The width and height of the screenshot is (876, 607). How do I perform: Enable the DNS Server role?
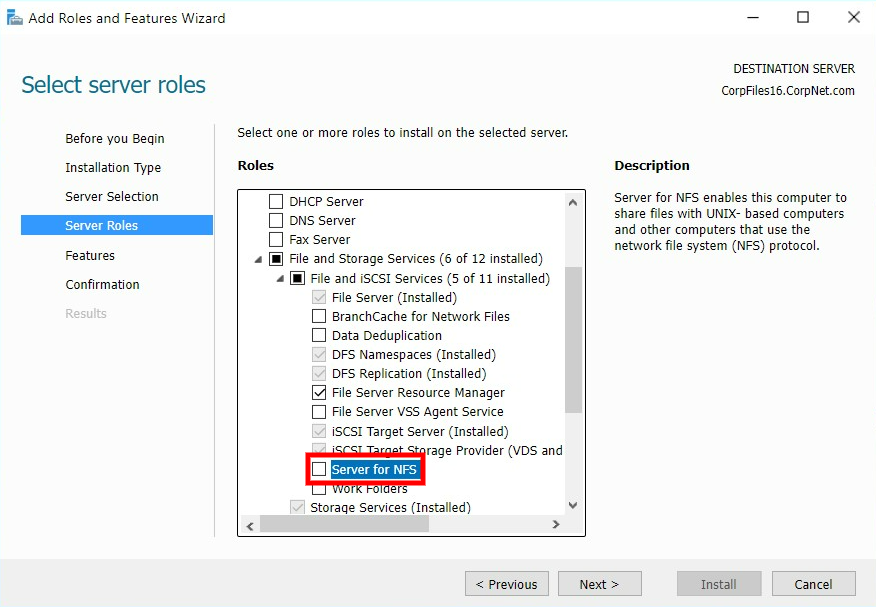click(x=276, y=220)
